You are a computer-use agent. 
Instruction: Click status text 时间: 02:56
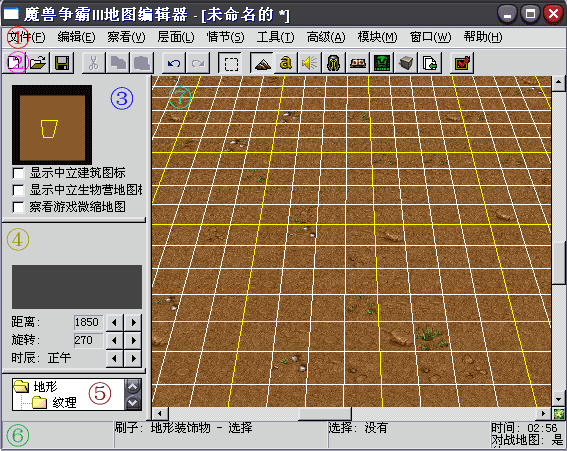click(524, 428)
